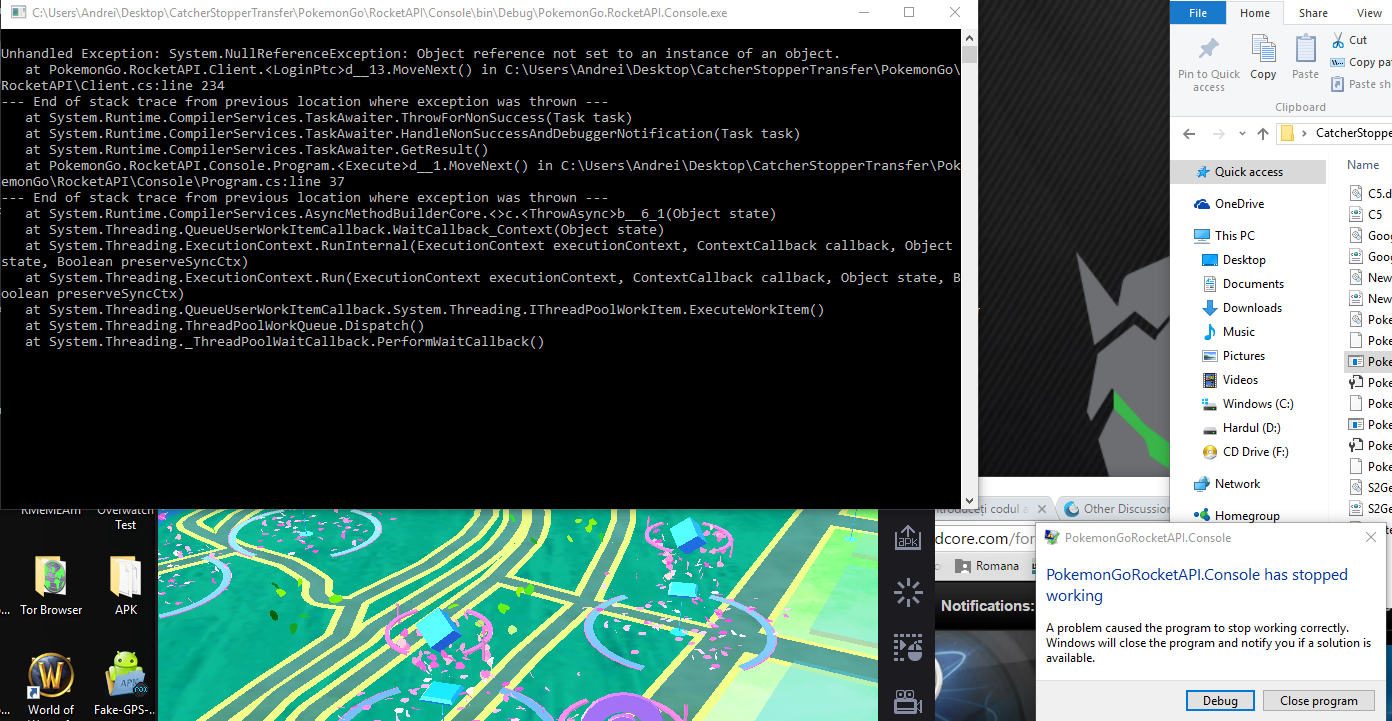This screenshot has height=721, width=1392.
Task: Click the browser address bar URL
Action: tap(983, 538)
